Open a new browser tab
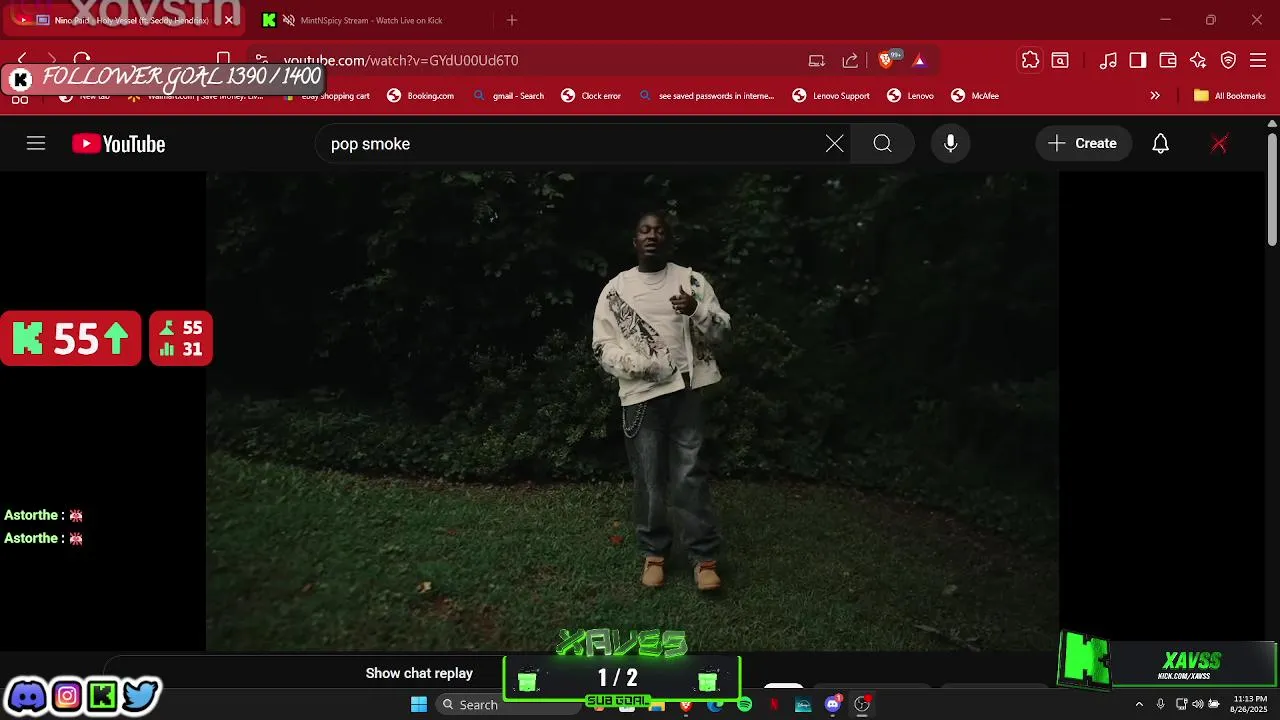The height and width of the screenshot is (720, 1280). [x=512, y=20]
